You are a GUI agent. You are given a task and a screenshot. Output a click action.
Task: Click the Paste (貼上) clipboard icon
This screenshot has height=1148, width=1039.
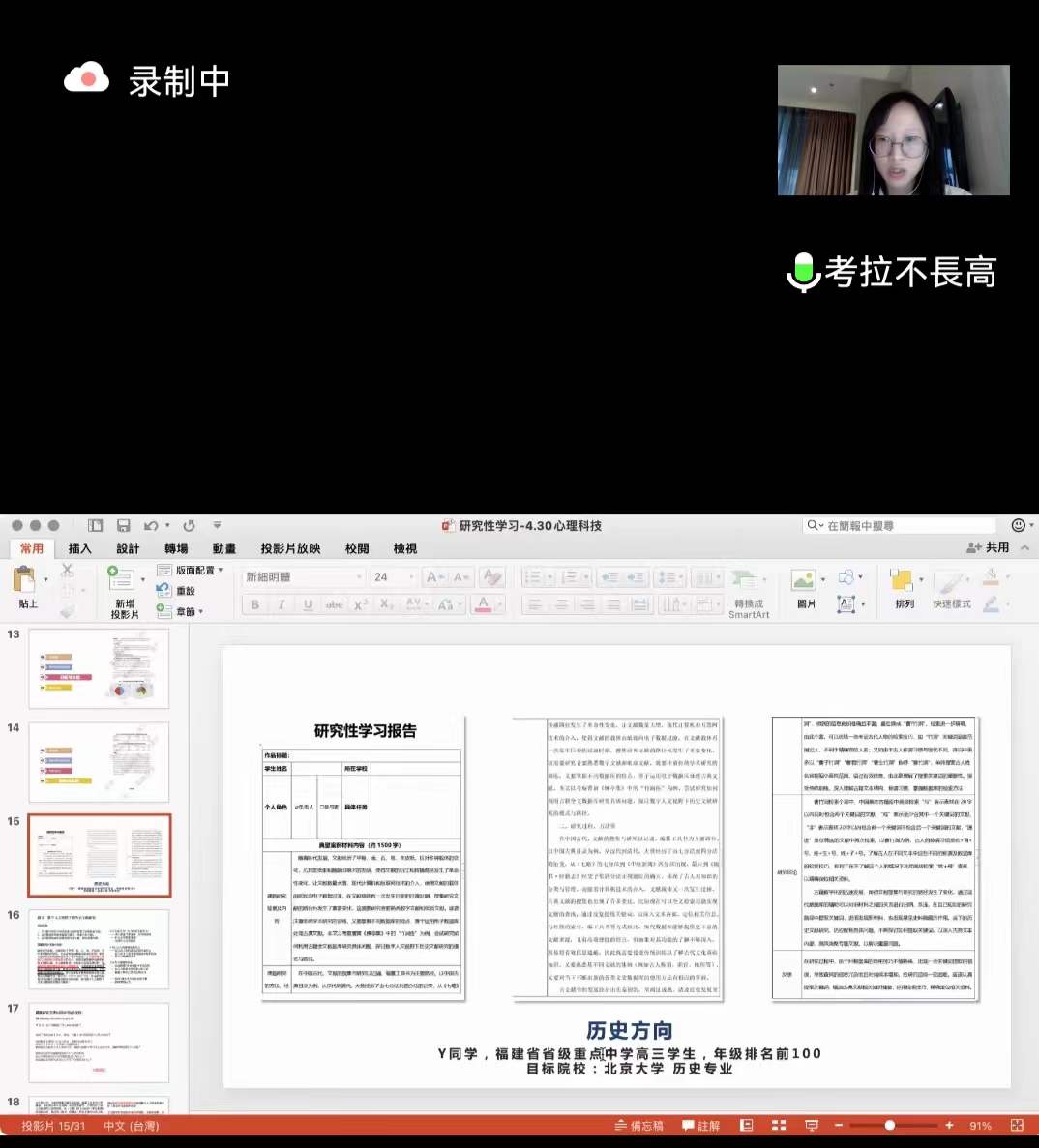tap(24, 581)
